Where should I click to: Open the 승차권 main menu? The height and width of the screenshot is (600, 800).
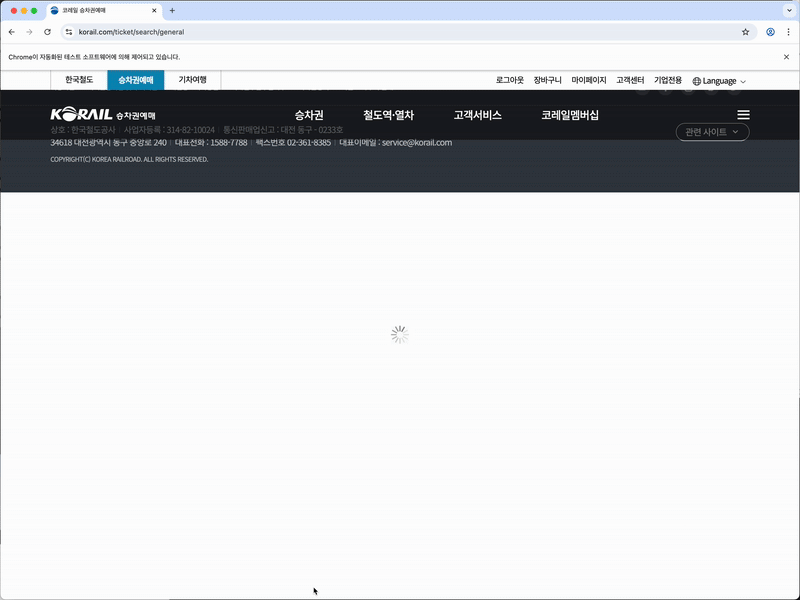pos(309,115)
